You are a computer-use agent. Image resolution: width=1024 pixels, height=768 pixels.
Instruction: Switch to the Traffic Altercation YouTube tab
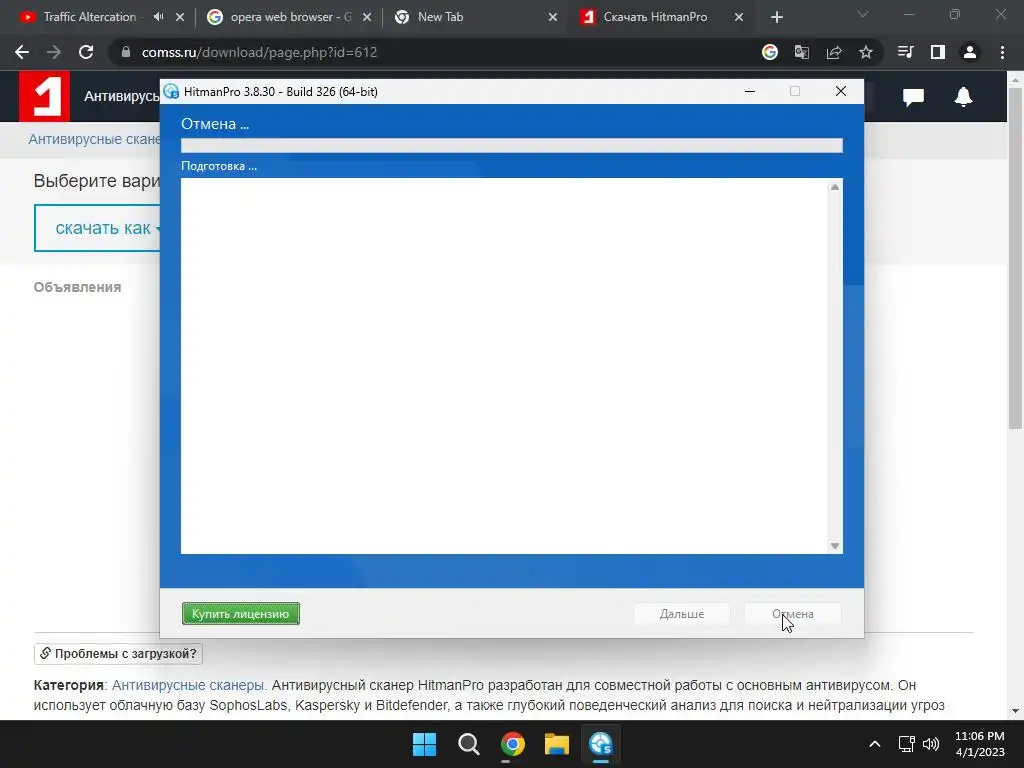[x=89, y=17]
